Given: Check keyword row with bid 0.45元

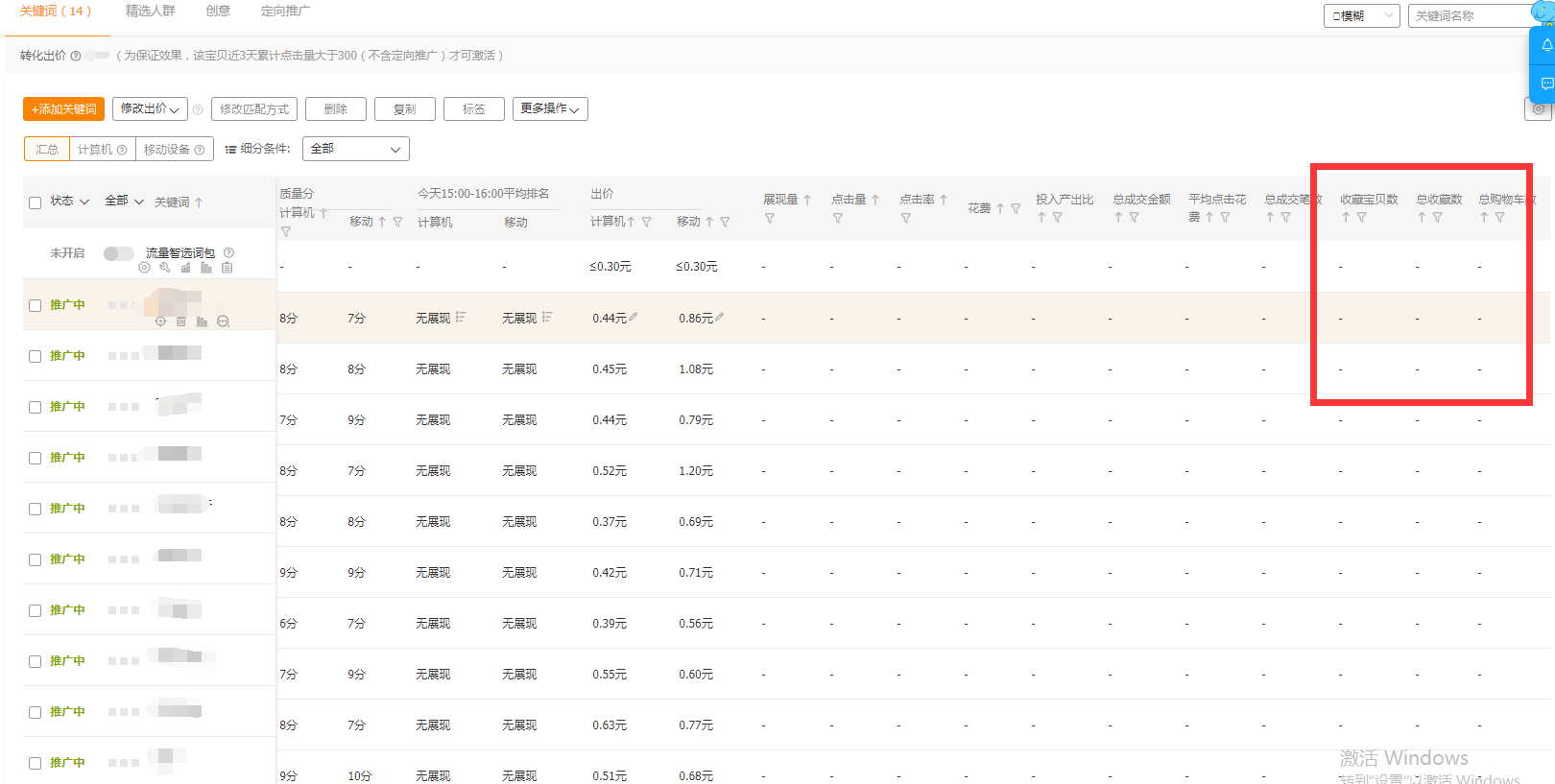Looking at the screenshot, I should click(x=35, y=356).
